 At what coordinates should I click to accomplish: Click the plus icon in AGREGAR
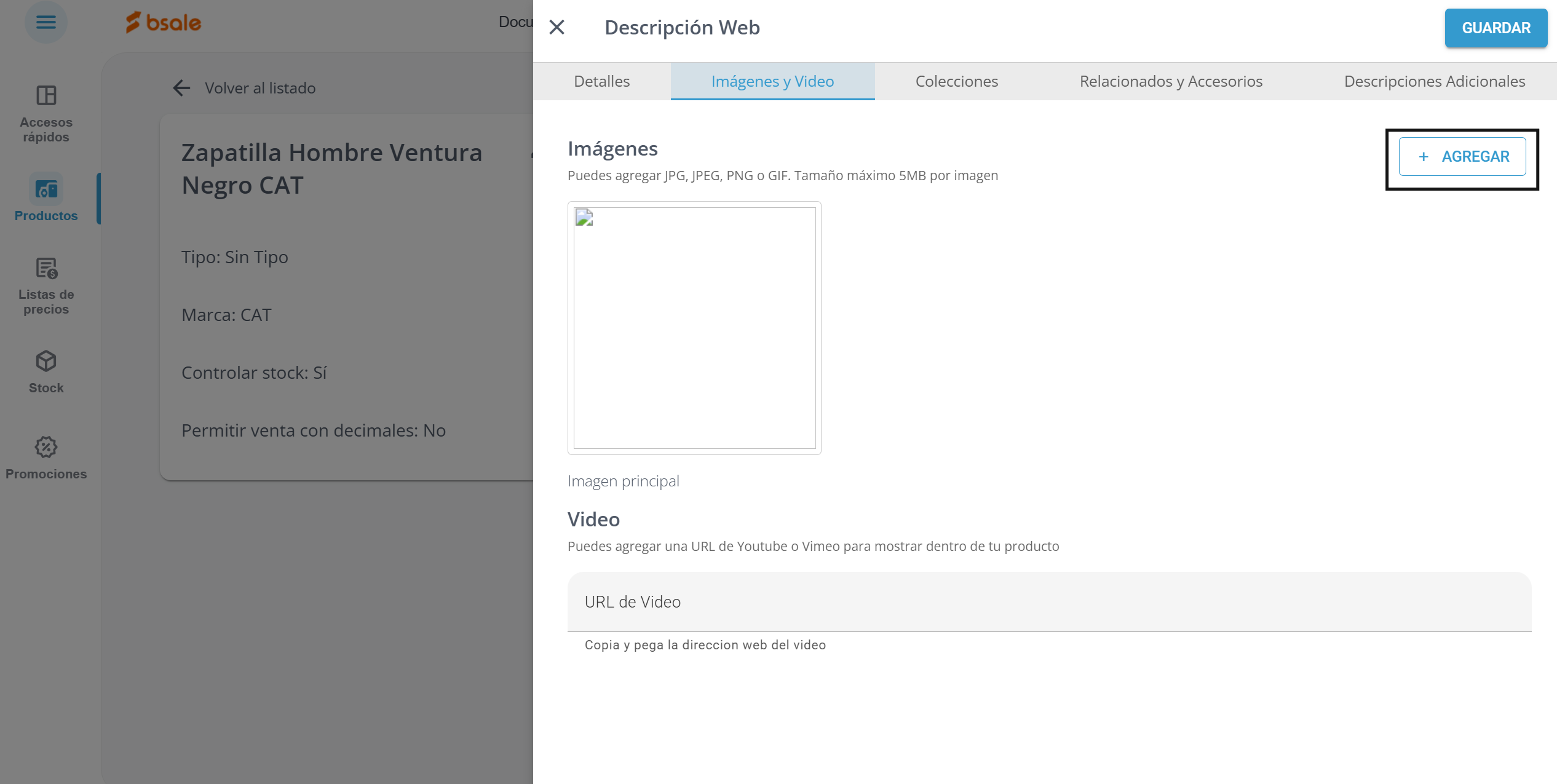point(1423,157)
